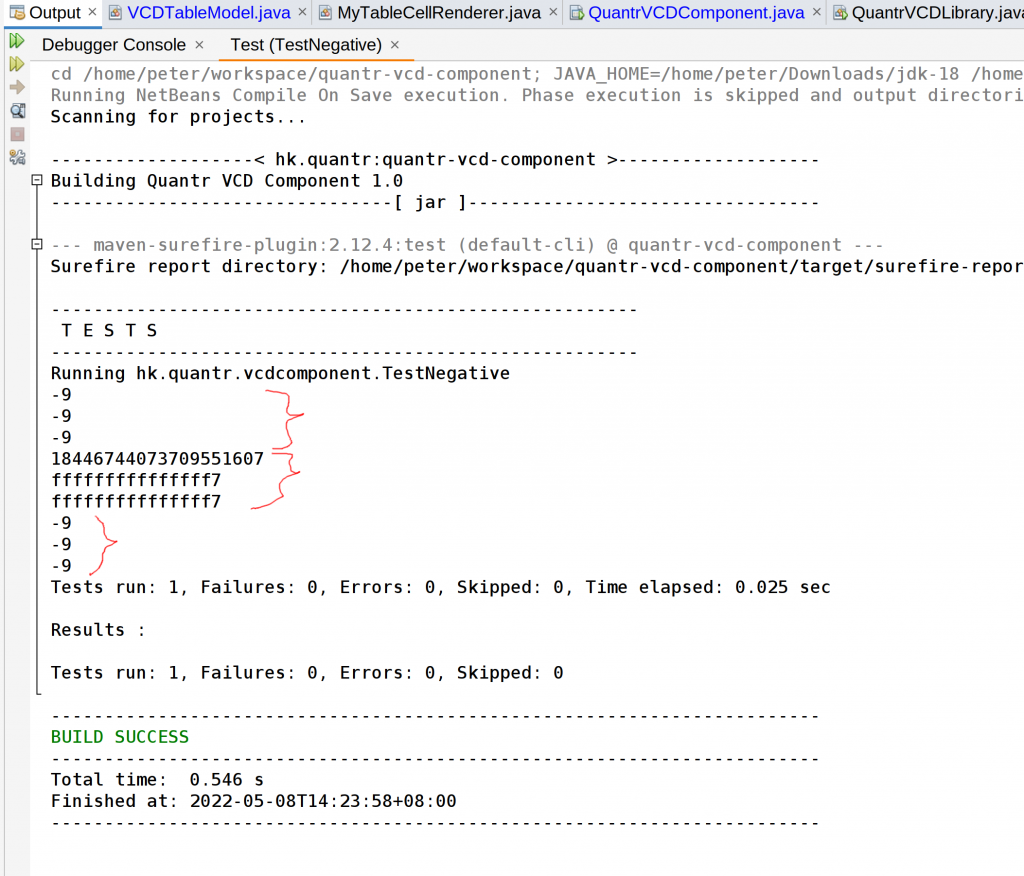Stop the current Maven build

pyautogui.click(x=16, y=133)
